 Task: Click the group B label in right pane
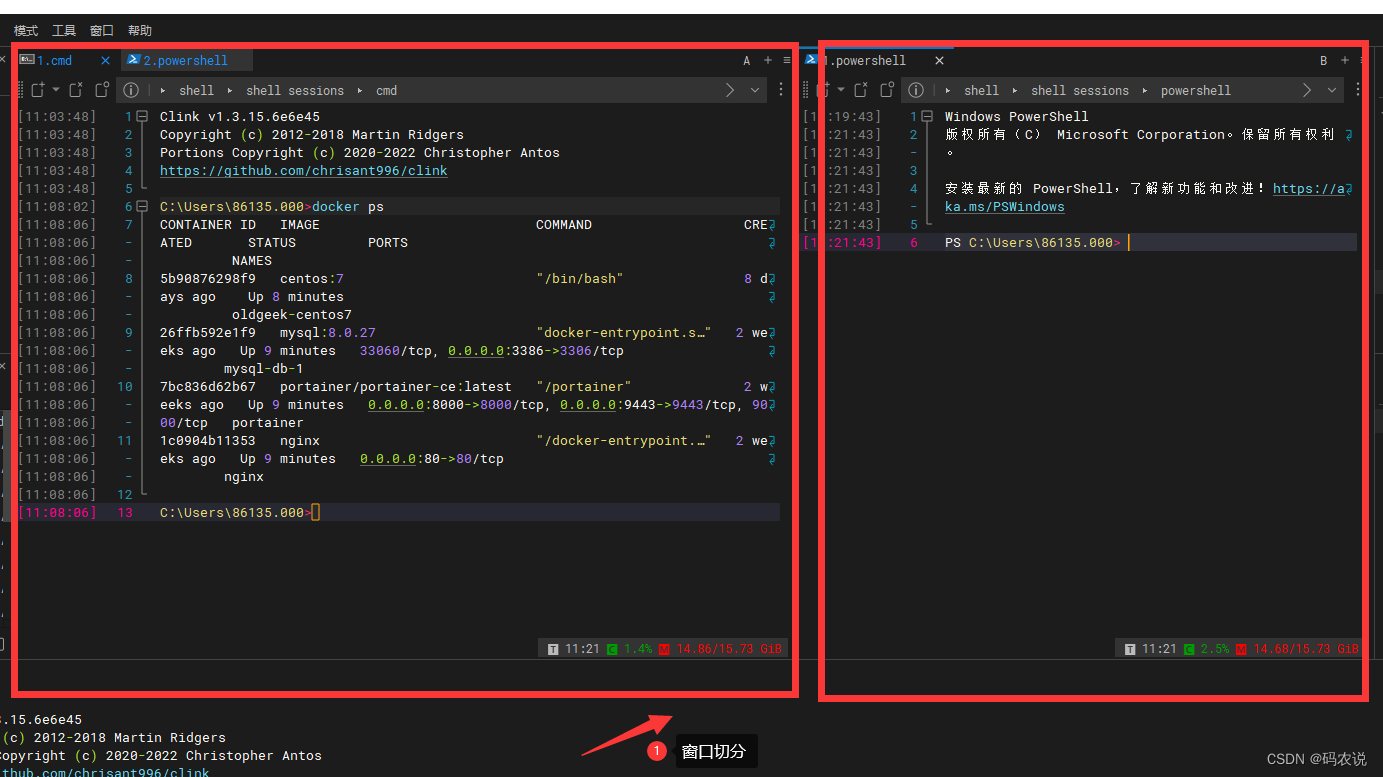[1324, 61]
